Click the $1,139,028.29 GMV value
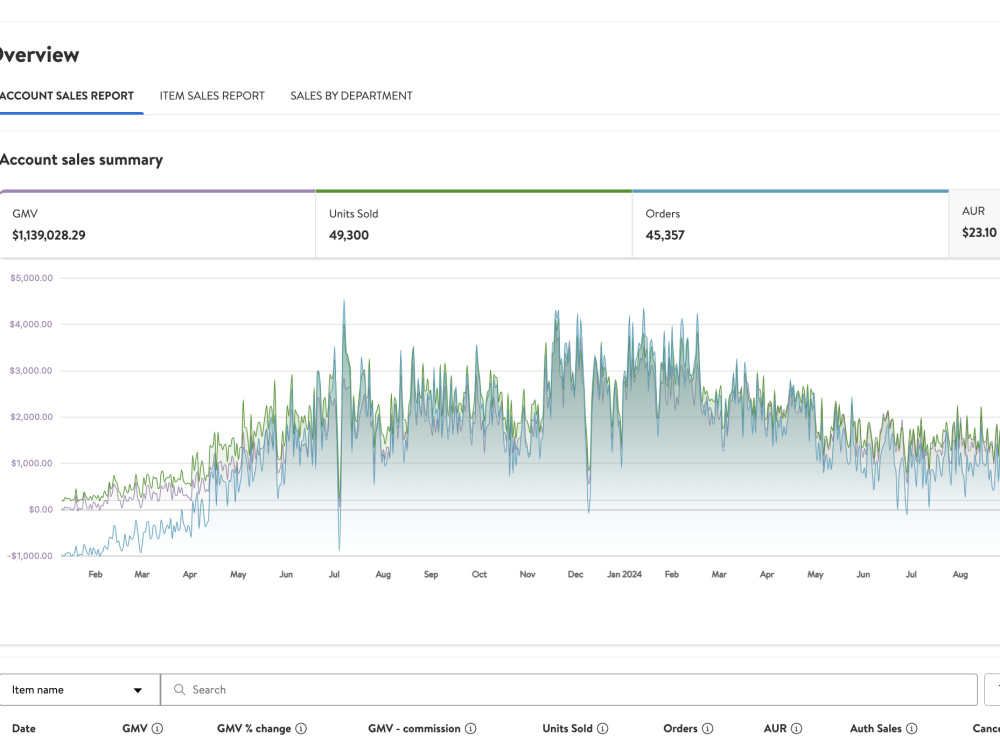This screenshot has width=1000, height=750. (48, 235)
